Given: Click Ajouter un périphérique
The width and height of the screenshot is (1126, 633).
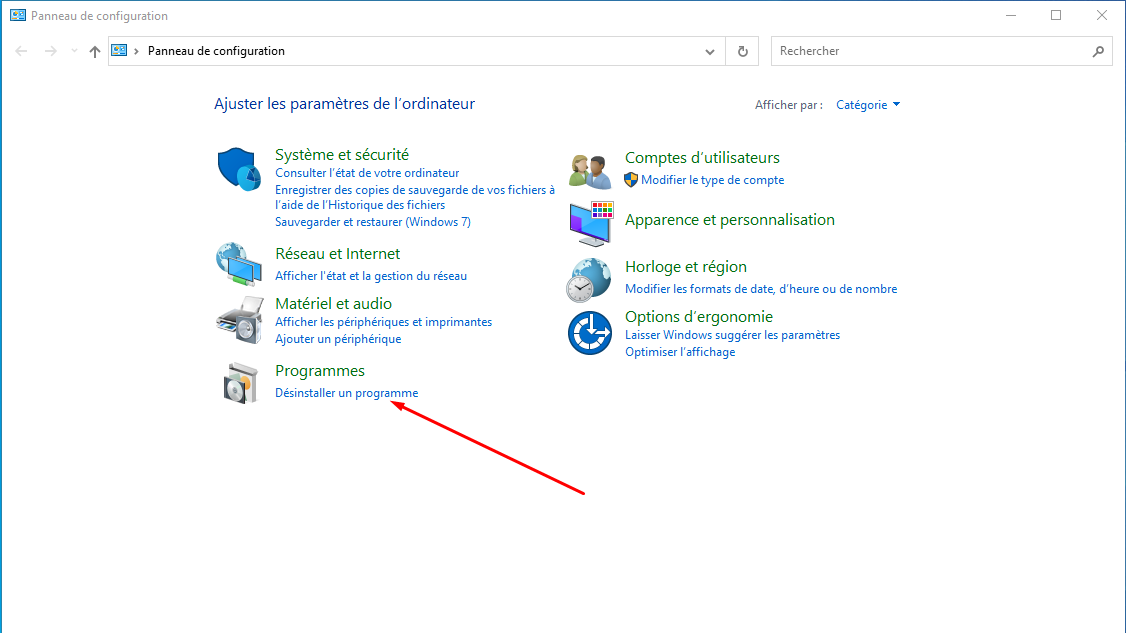Looking at the screenshot, I should click(x=338, y=339).
